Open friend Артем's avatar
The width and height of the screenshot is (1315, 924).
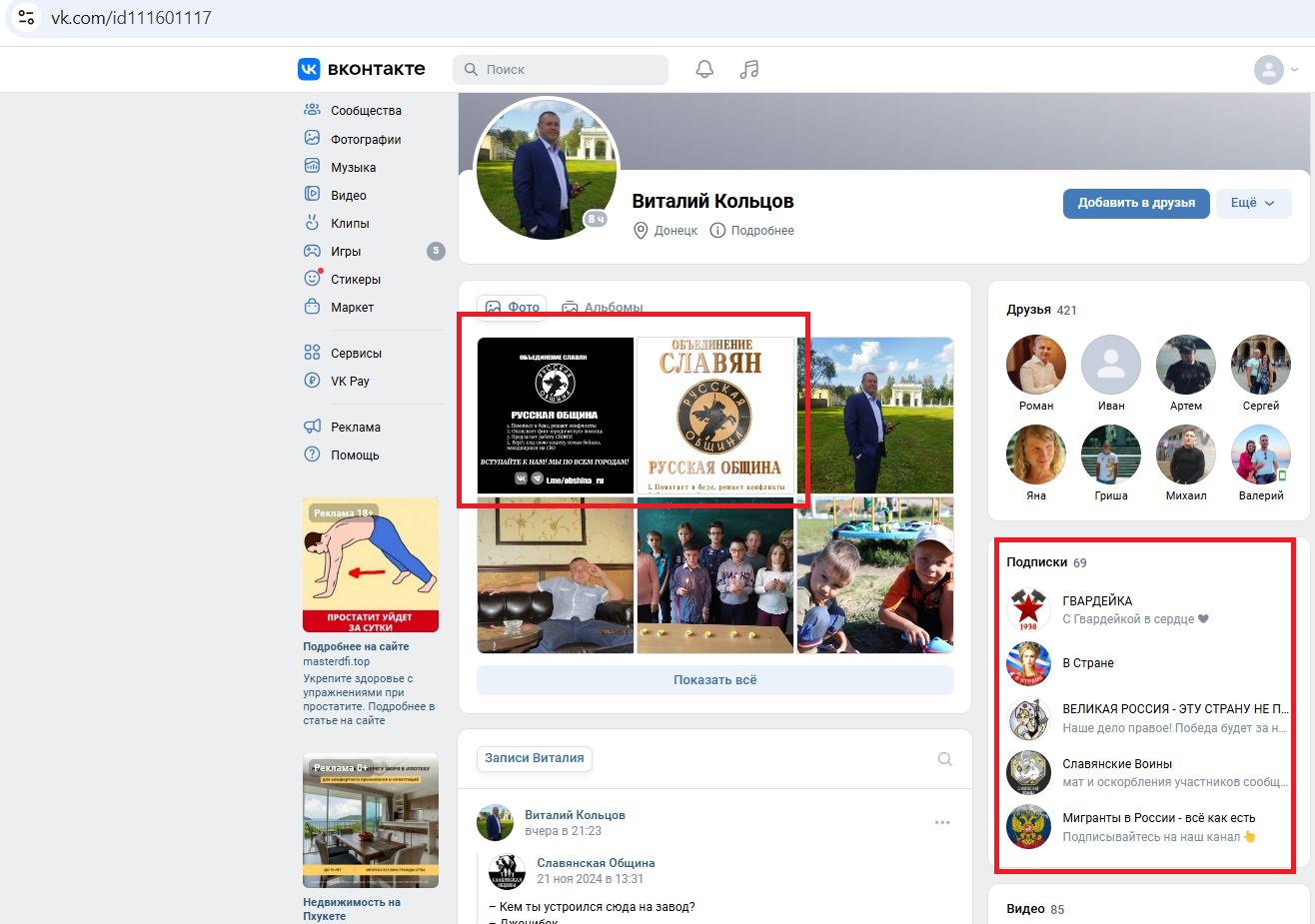point(1186,365)
